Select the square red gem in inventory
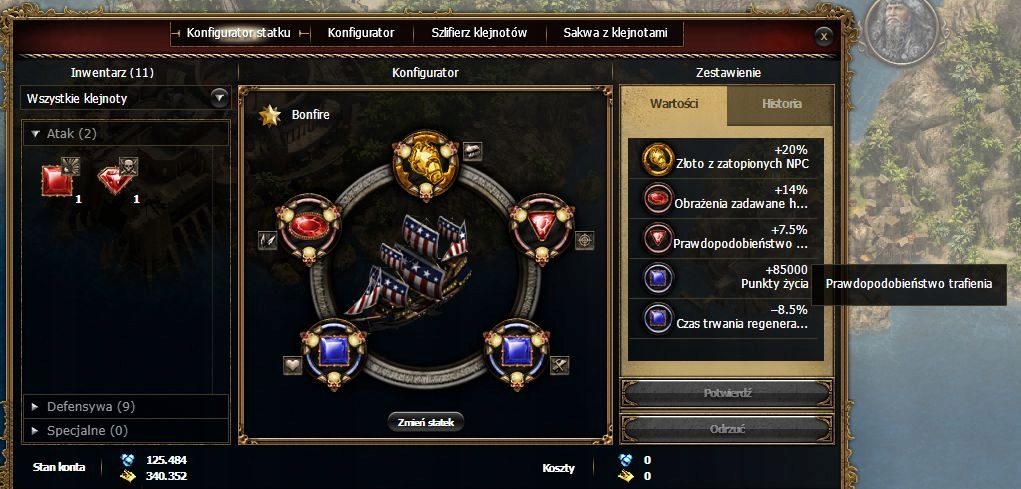Image resolution: width=1021 pixels, height=489 pixels. tap(57, 180)
